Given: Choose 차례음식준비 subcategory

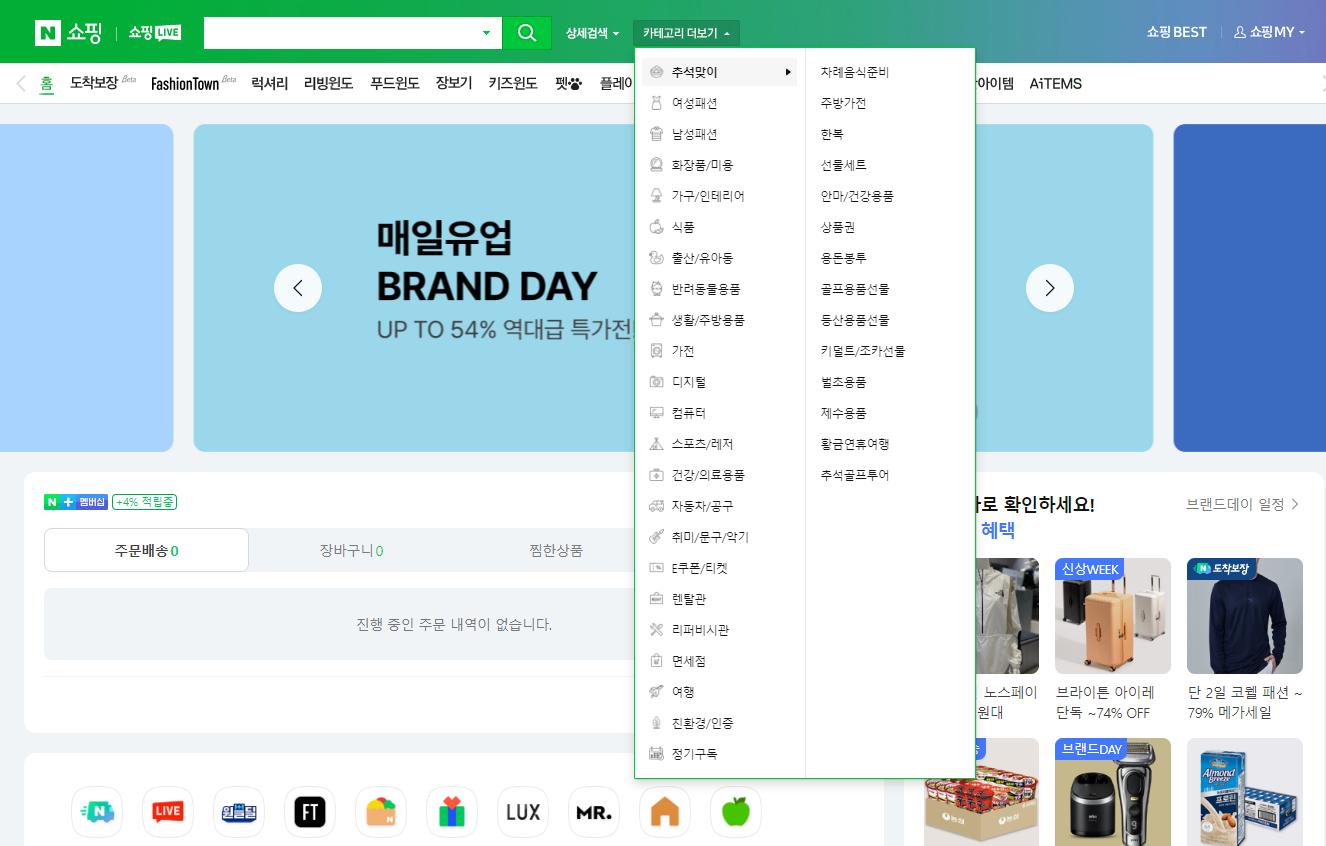Looking at the screenshot, I should coord(855,73).
